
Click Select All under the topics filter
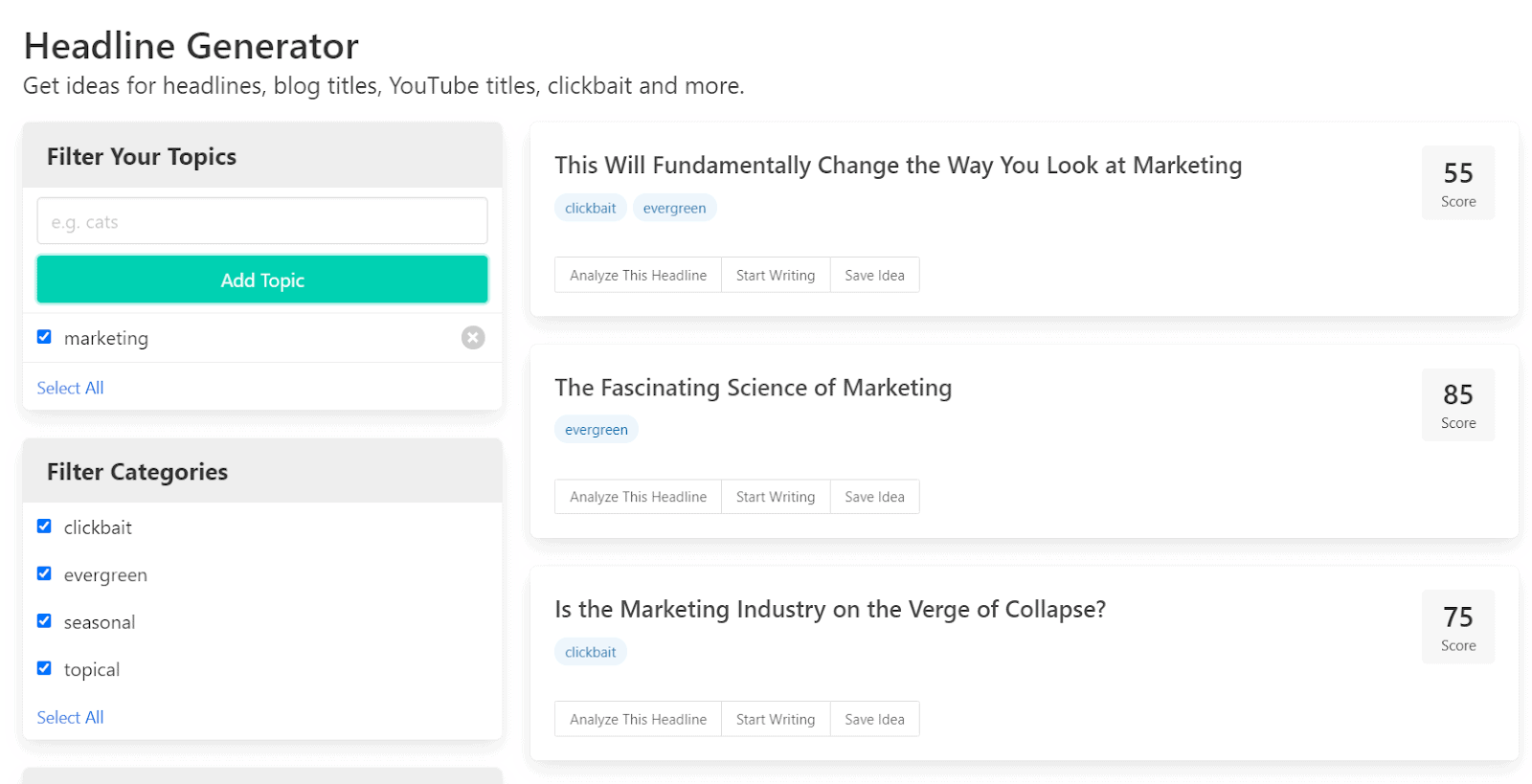[x=70, y=388]
